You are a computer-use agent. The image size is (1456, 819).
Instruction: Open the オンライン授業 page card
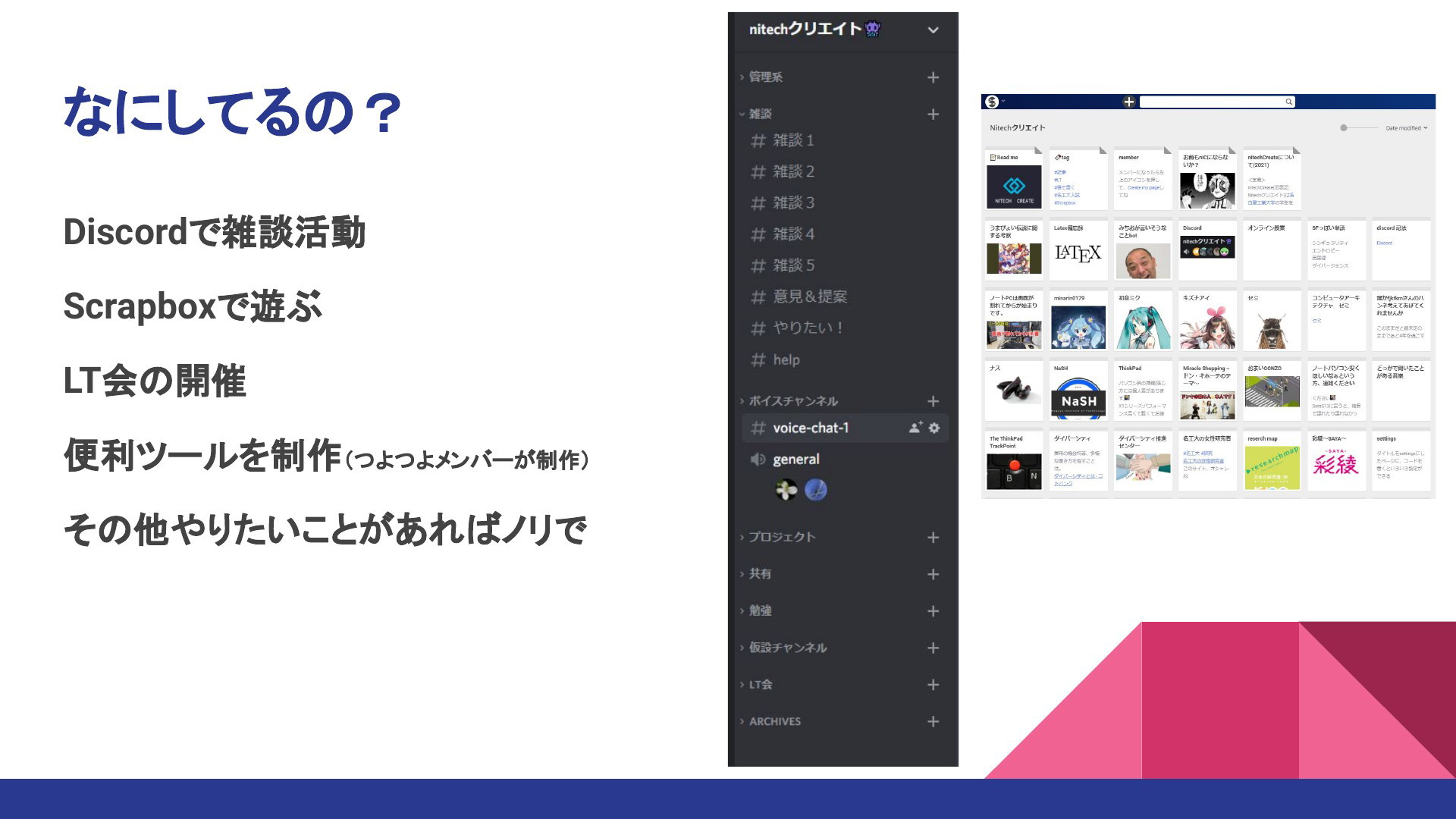tap(1272, 249)
